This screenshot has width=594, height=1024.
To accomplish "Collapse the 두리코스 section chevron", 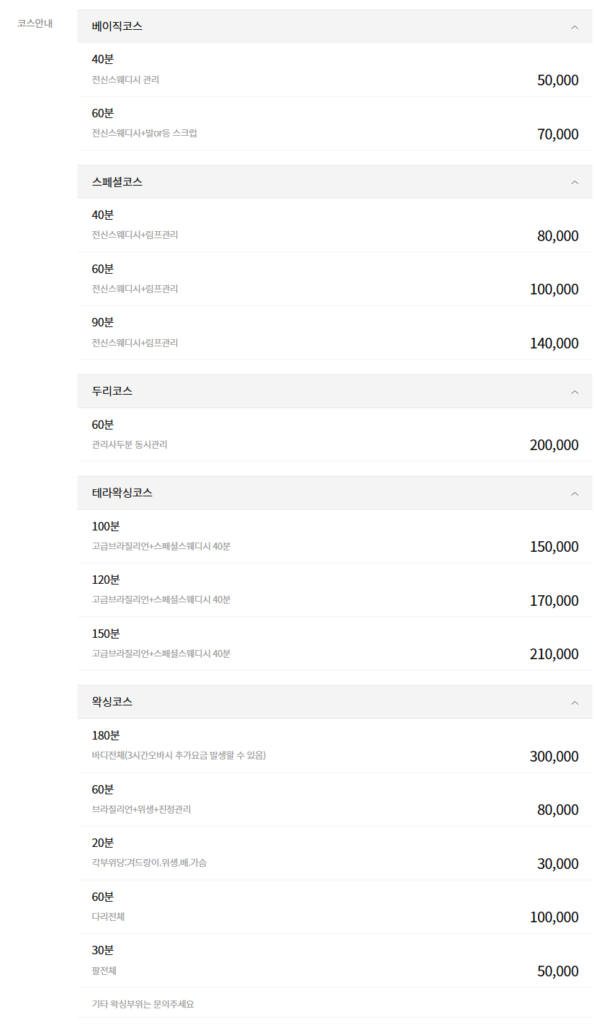I will tap(575, 392).
